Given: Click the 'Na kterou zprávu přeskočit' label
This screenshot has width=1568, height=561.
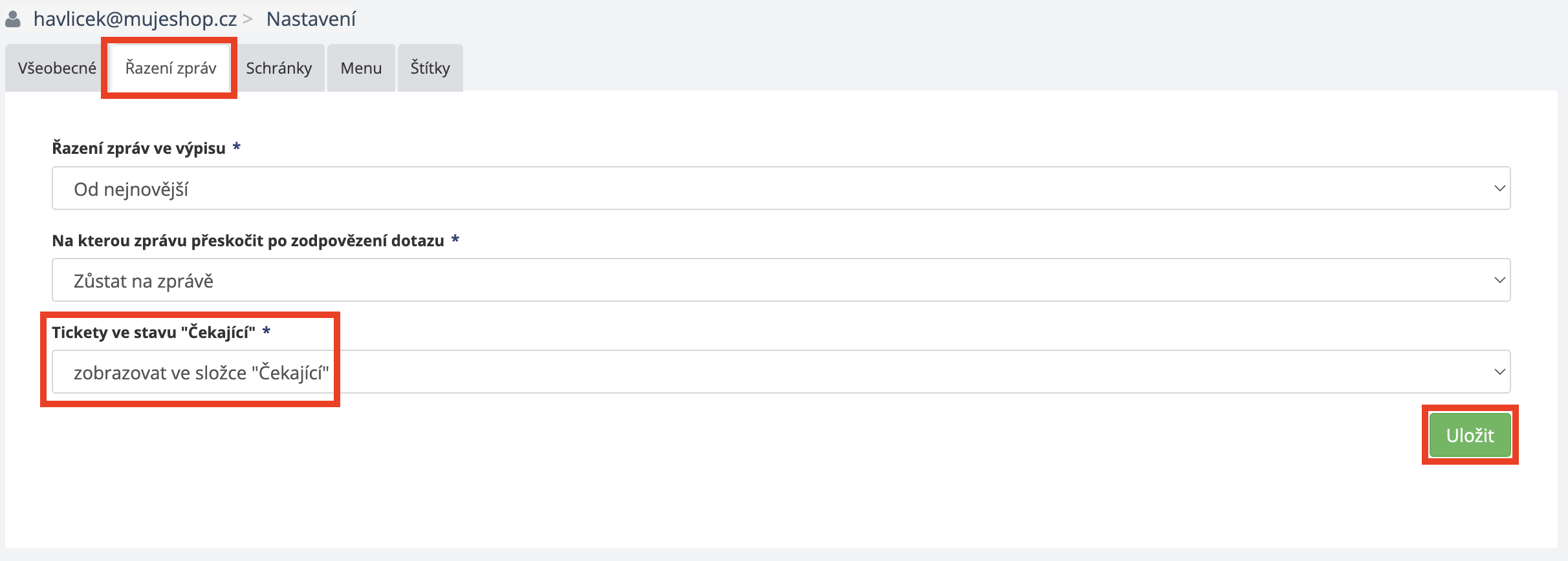Looking at the screenshot, I should point(248,241).
